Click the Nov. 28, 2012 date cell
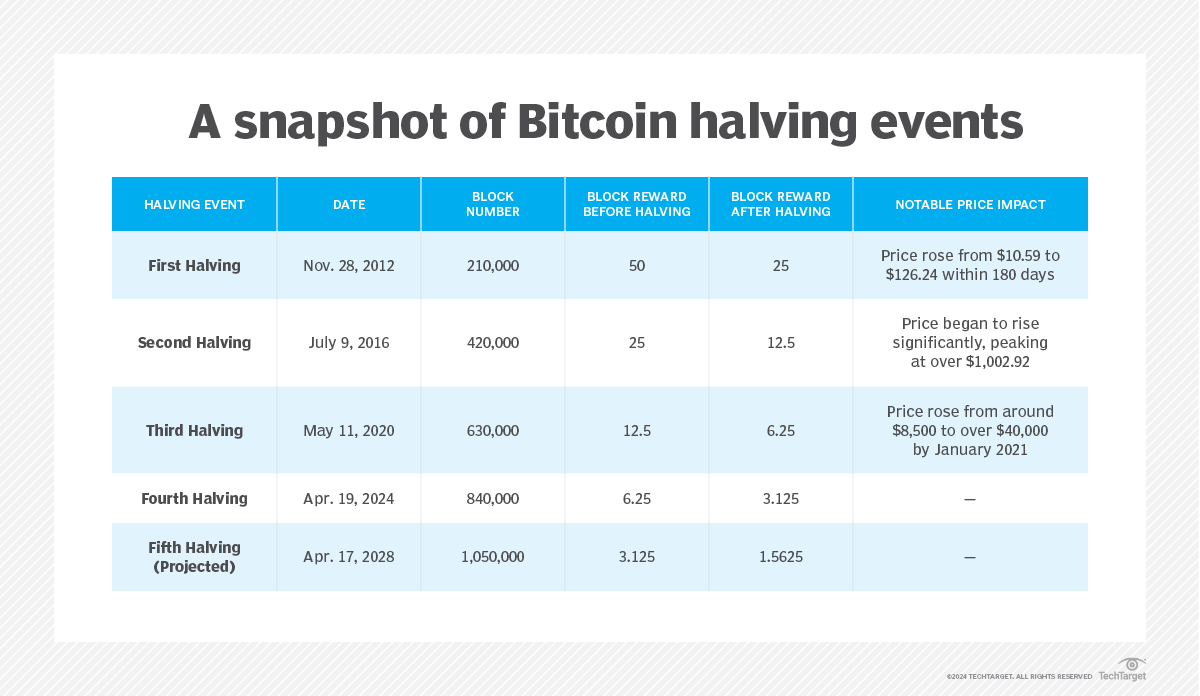1200x696 pixels. click(x=349, y=266)
